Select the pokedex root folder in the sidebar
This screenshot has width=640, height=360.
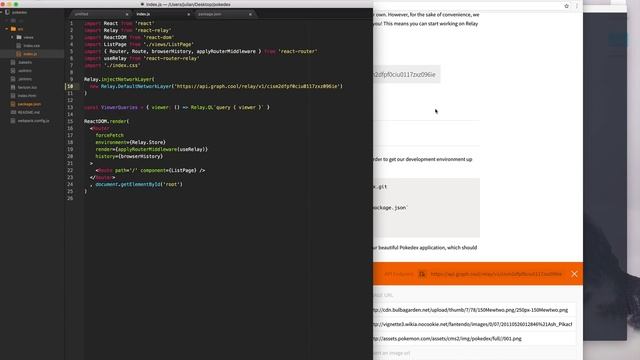tap(19, 12)
